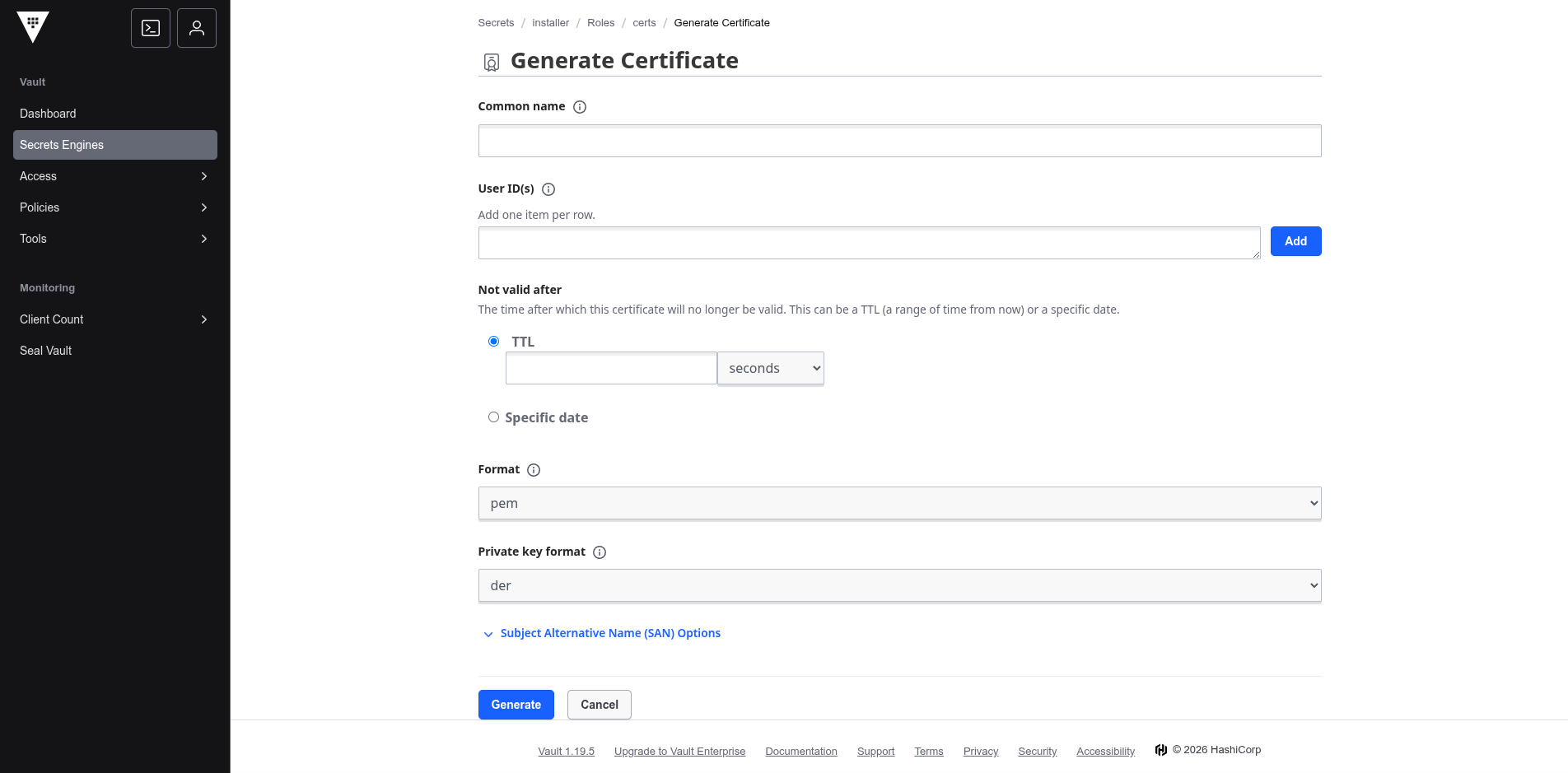
Task: Click the Format info icon
Action: [534, 470]
